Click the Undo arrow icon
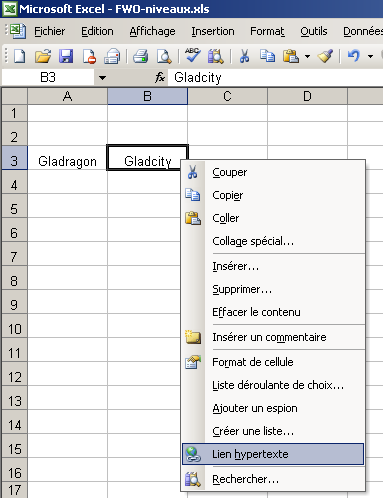 (354, 56)
